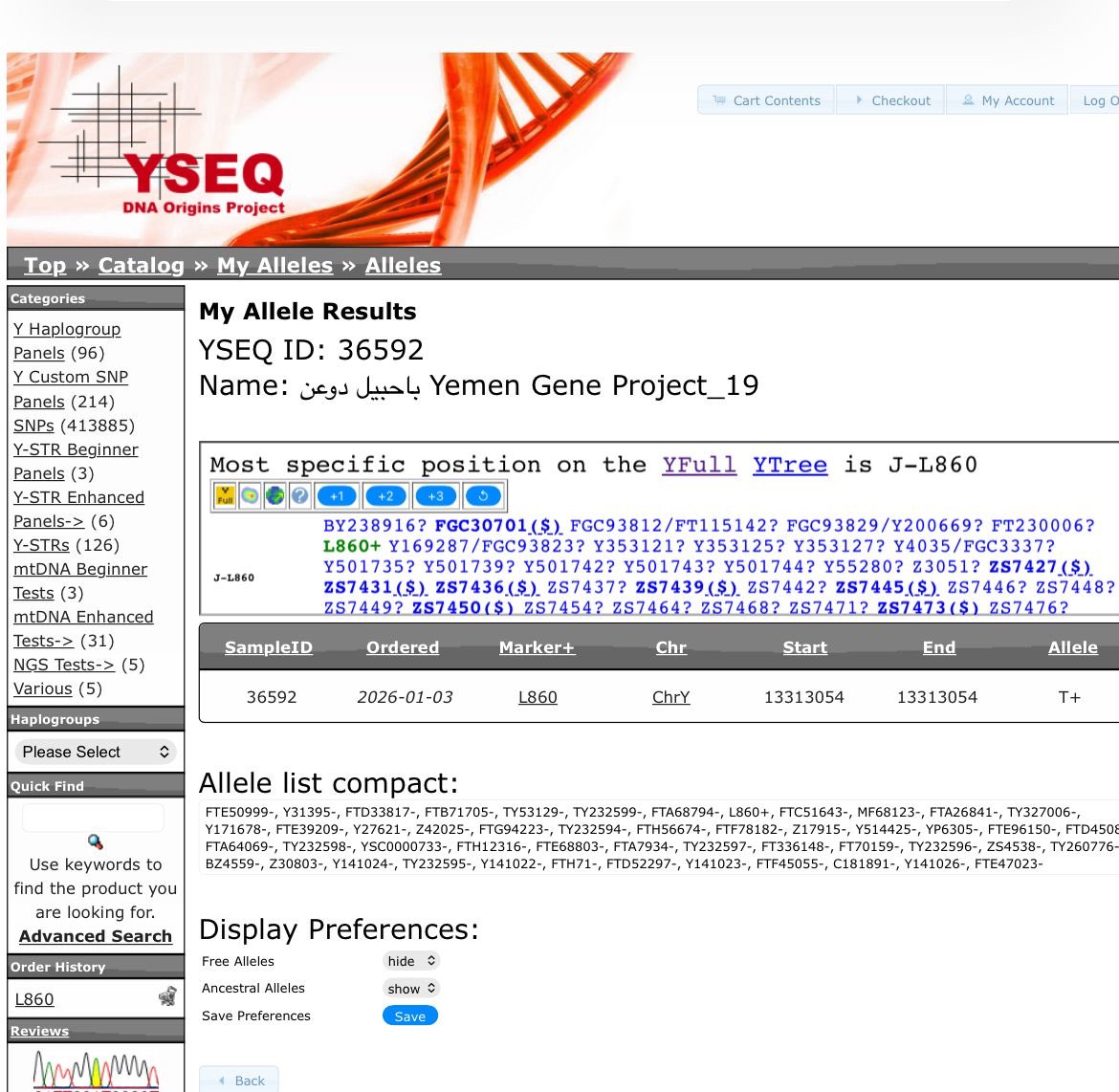Click the FGC30701($) SNP link
The height and width of the screenshot is (1092, 1119).
coord(498,525)
